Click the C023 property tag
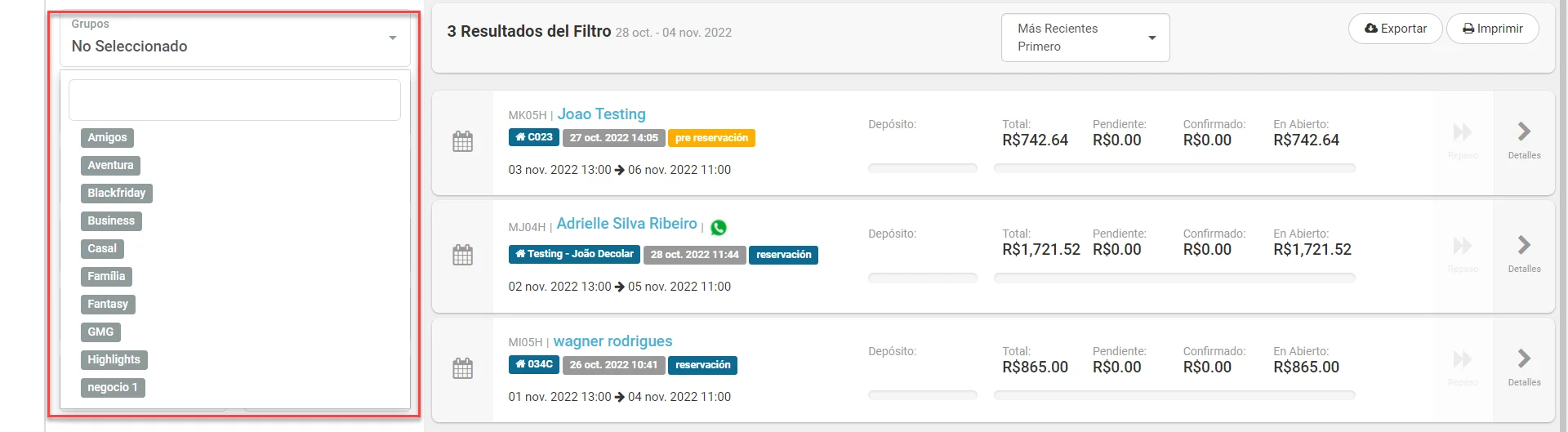This screenshot has height=432, width=1568. [533, 137]
